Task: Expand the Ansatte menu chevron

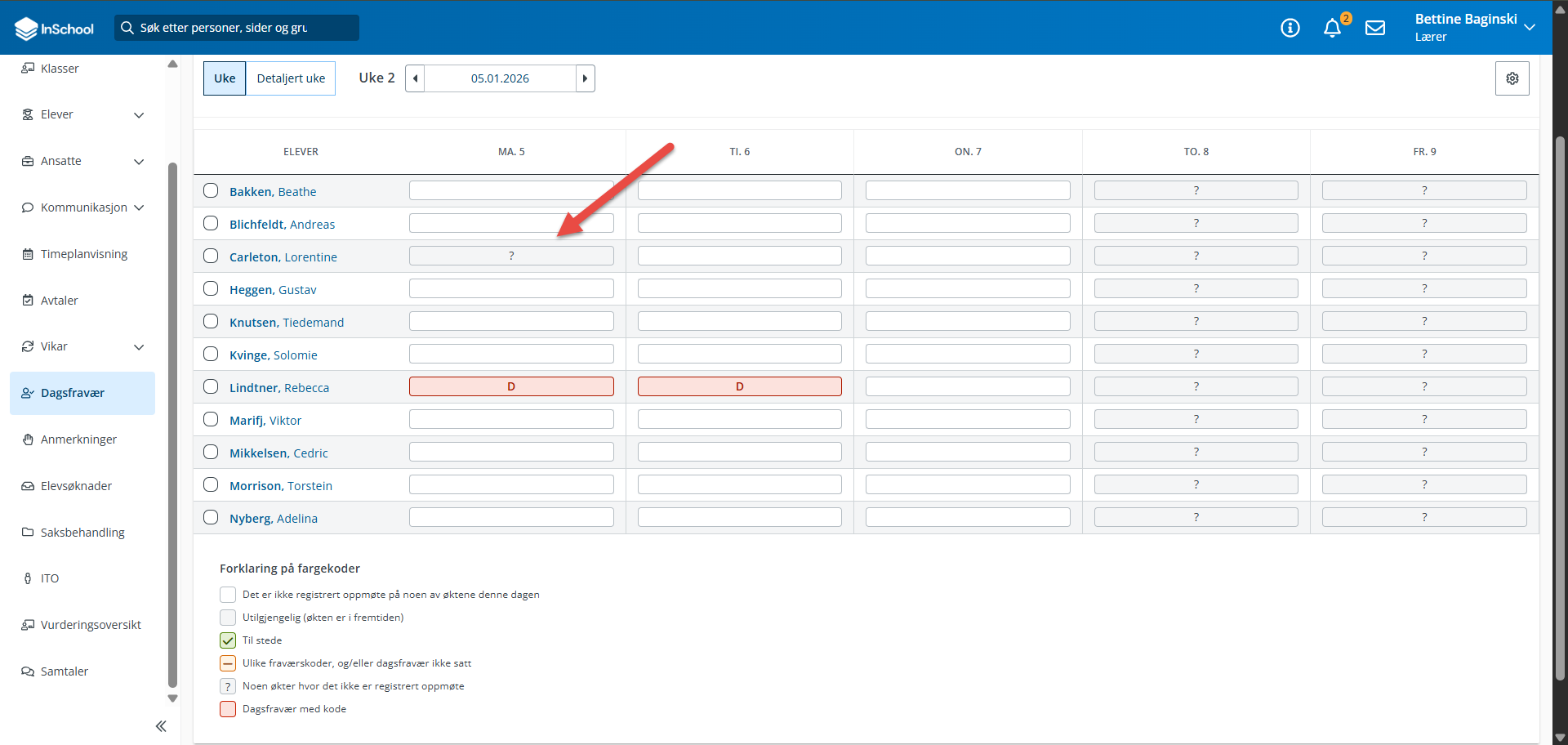Action: (139, 162)
